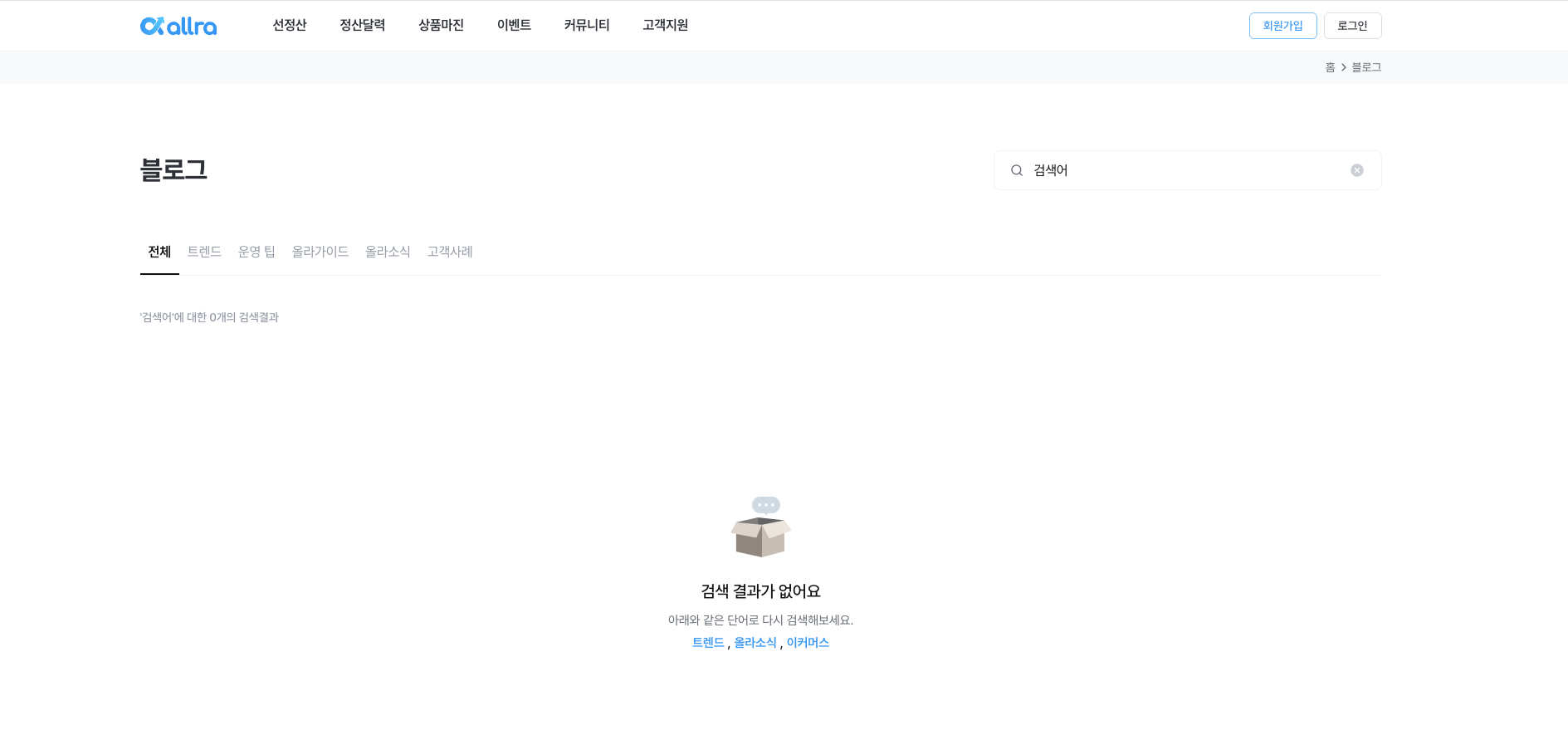Switch to the 운영 팁 tab
The image size is (1568, 740).
(x=256, y=252)
